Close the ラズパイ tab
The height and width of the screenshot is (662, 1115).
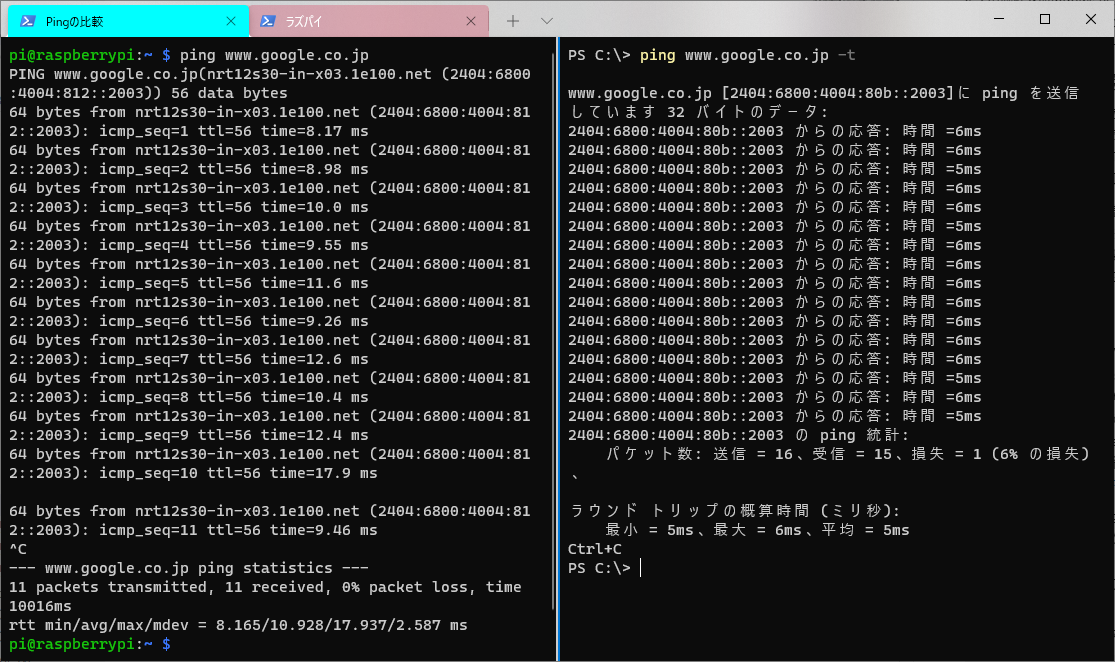pos(472,21)
